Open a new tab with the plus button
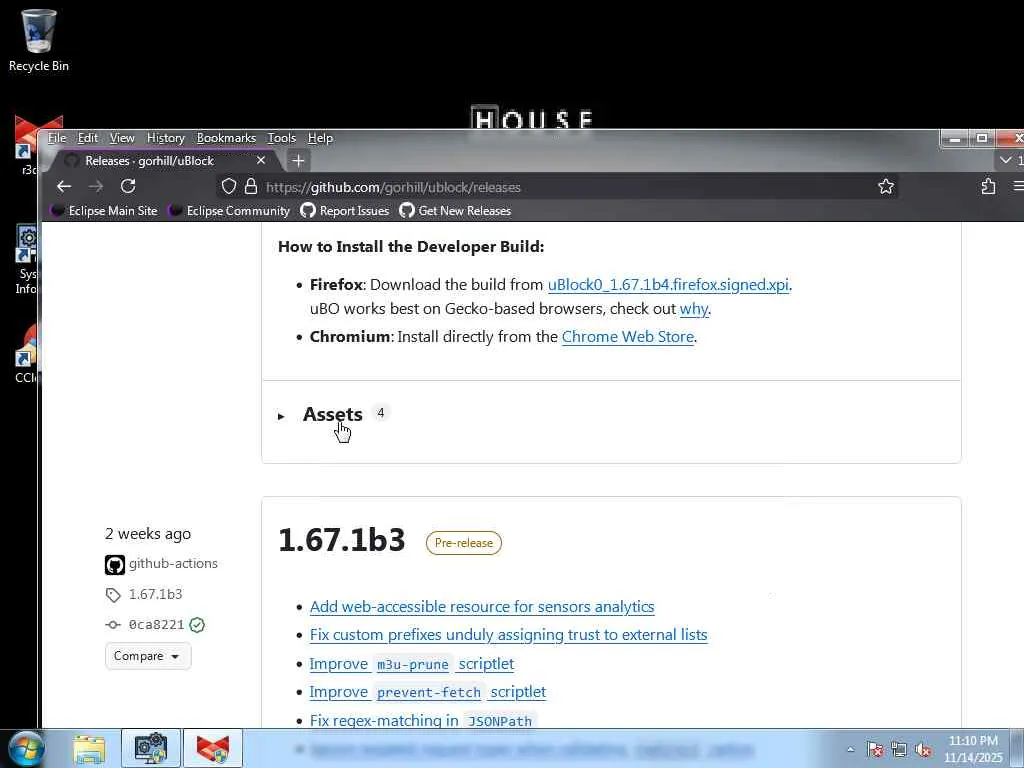Screen dimensions: 1024x768 coord(298,161)
